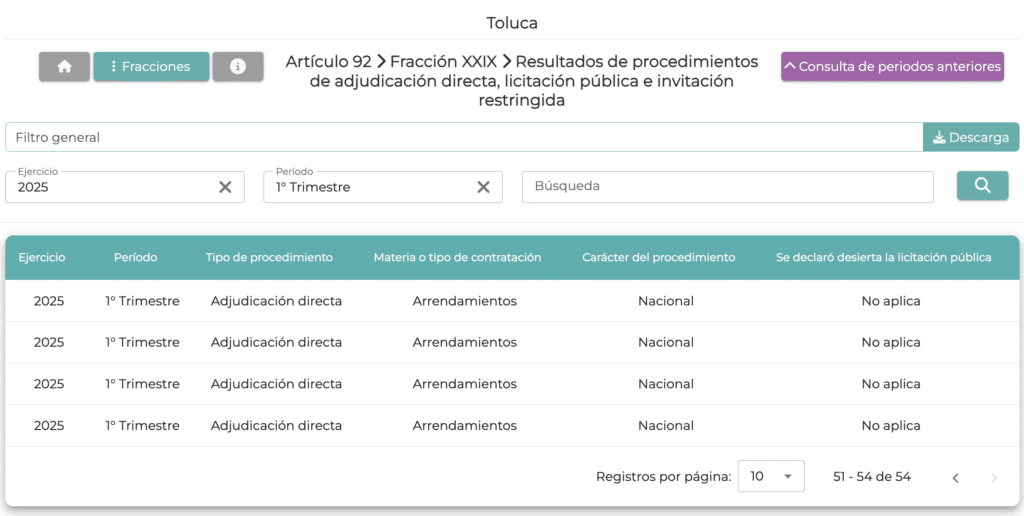Clear the 1º Trimestre period selection
Viewport: 1024px width, 516px height.
[x=483, y=187]
